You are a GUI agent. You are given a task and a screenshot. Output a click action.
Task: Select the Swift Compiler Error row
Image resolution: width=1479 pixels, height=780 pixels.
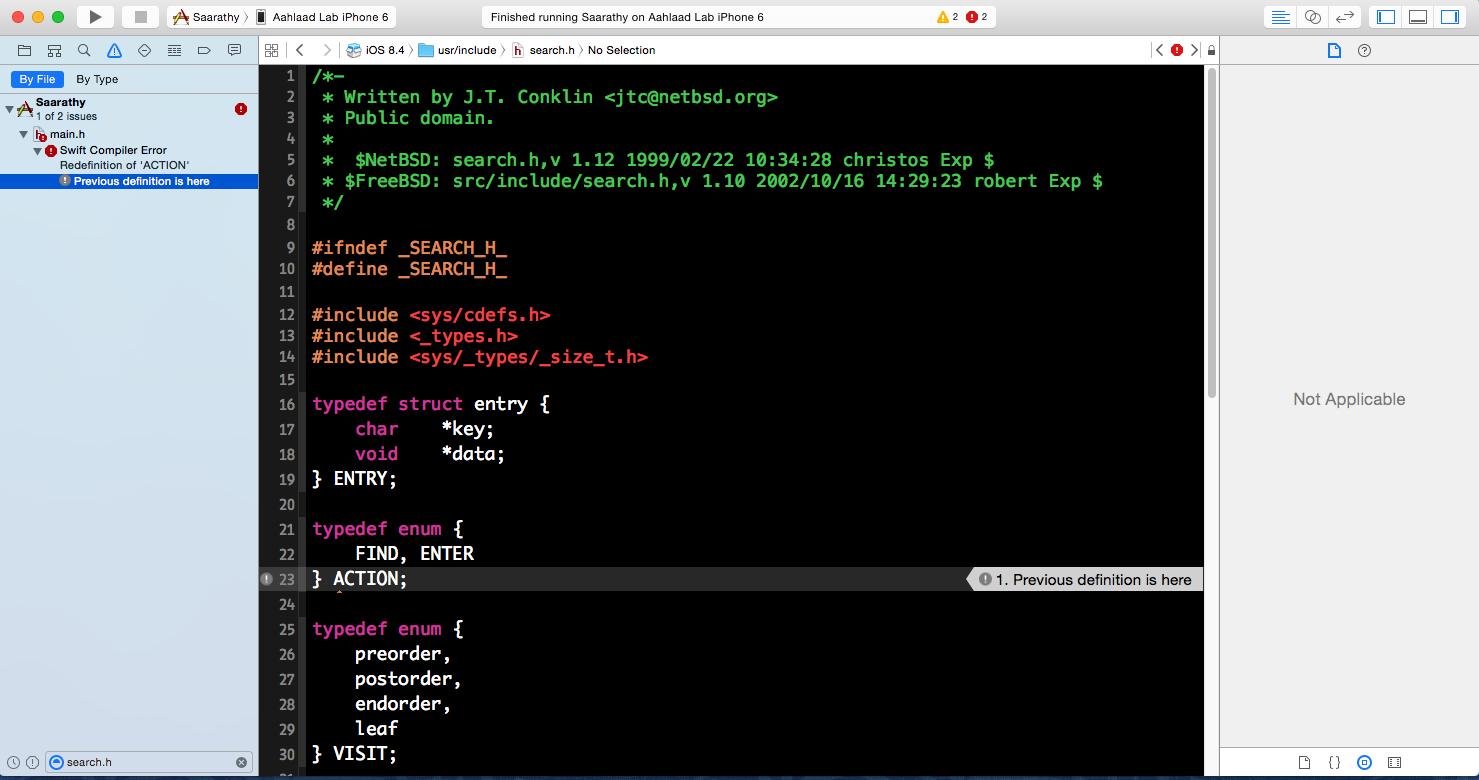129,157
